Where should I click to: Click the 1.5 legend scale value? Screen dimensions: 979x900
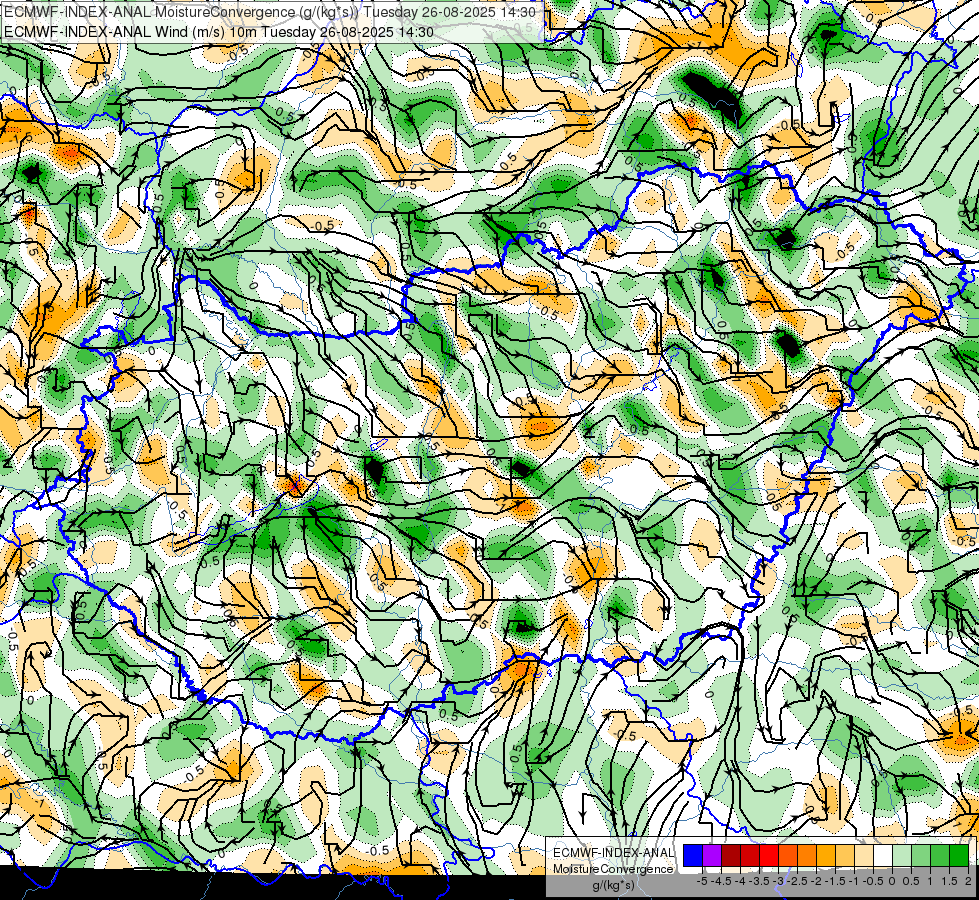950,881
